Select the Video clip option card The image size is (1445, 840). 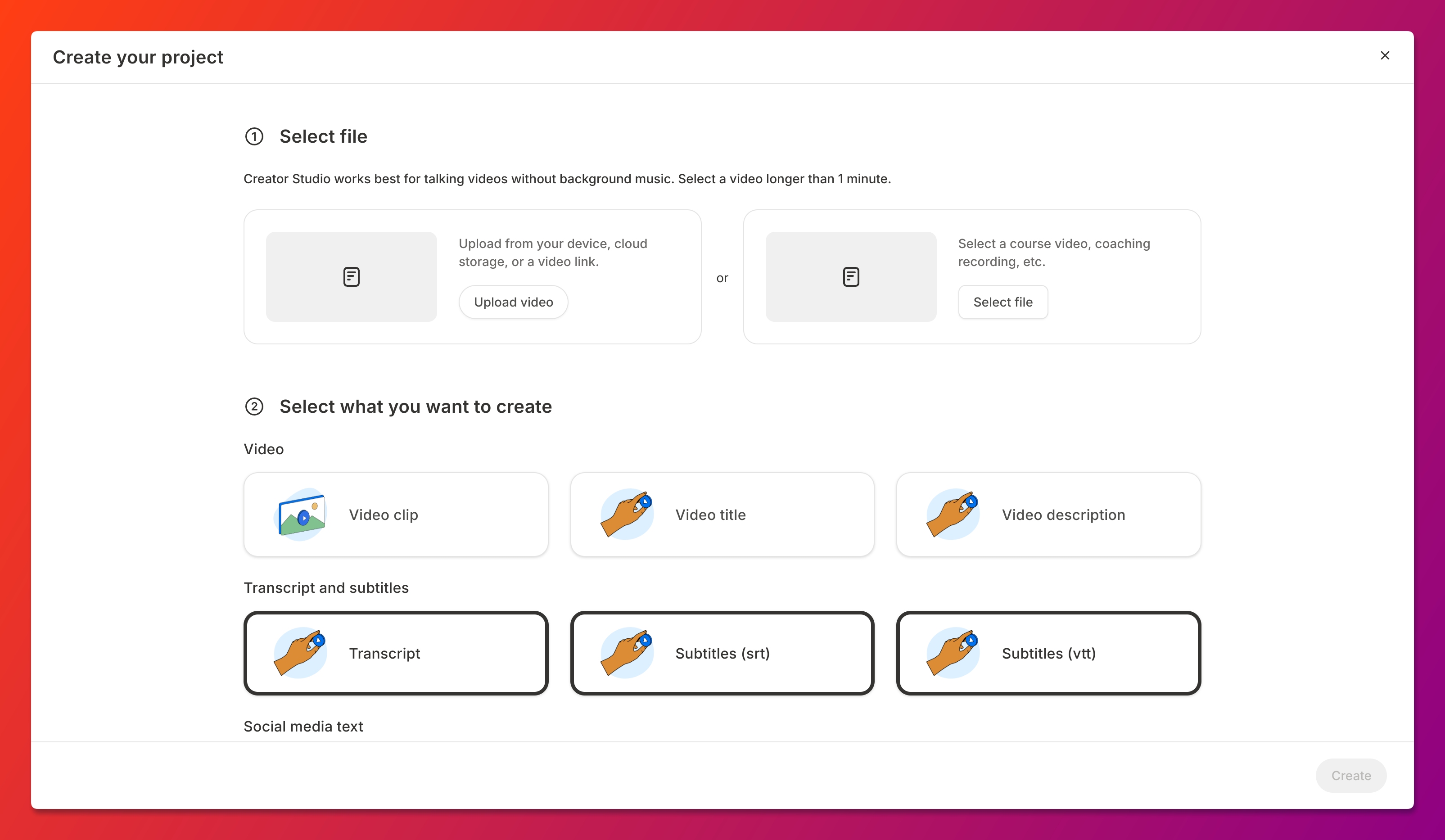[x=396, y=515]
